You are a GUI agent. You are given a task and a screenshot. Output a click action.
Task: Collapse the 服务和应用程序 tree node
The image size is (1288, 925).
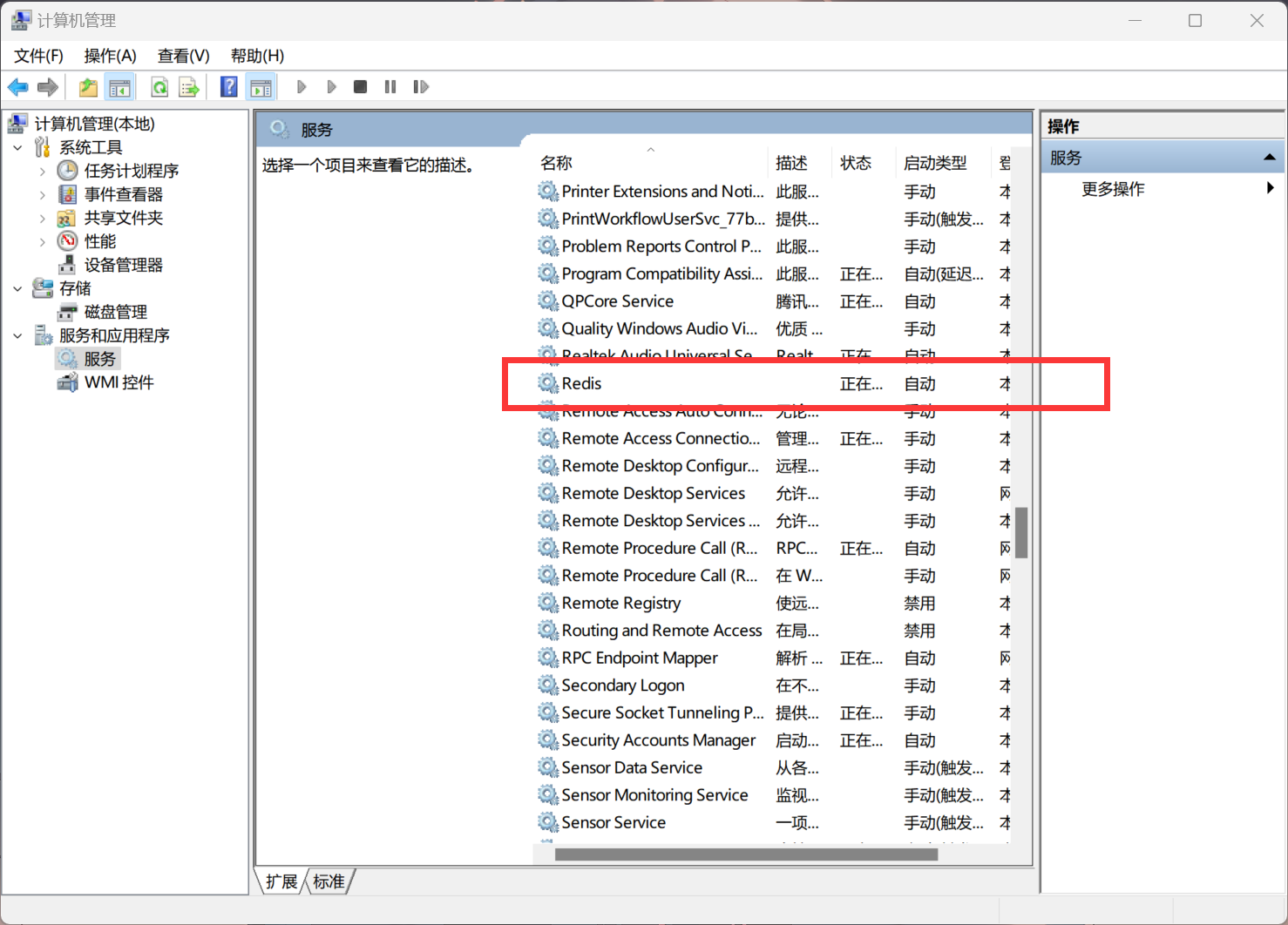pos(17,335)
